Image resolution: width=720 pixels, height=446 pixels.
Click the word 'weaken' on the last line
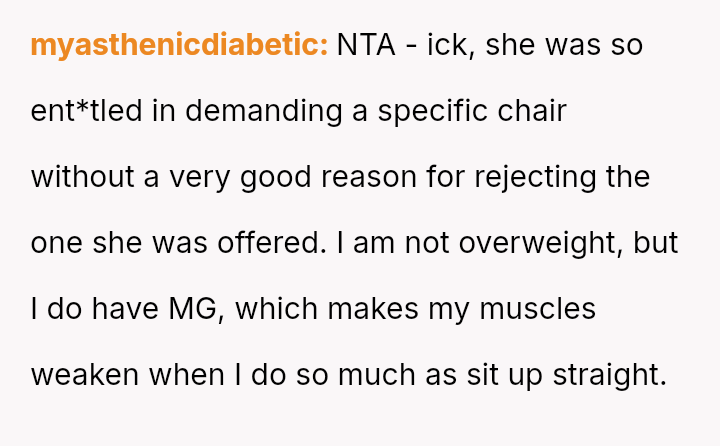tap(88, 375)
